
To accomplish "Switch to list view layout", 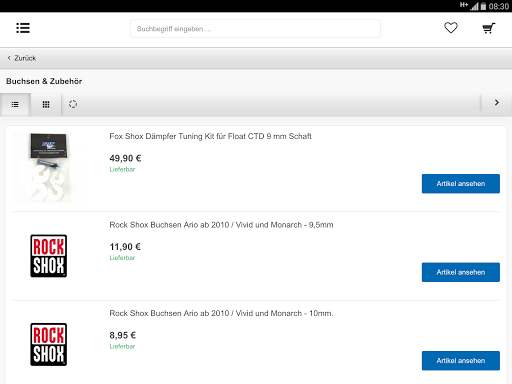I will pyautogui.click(x=15, y=105).
